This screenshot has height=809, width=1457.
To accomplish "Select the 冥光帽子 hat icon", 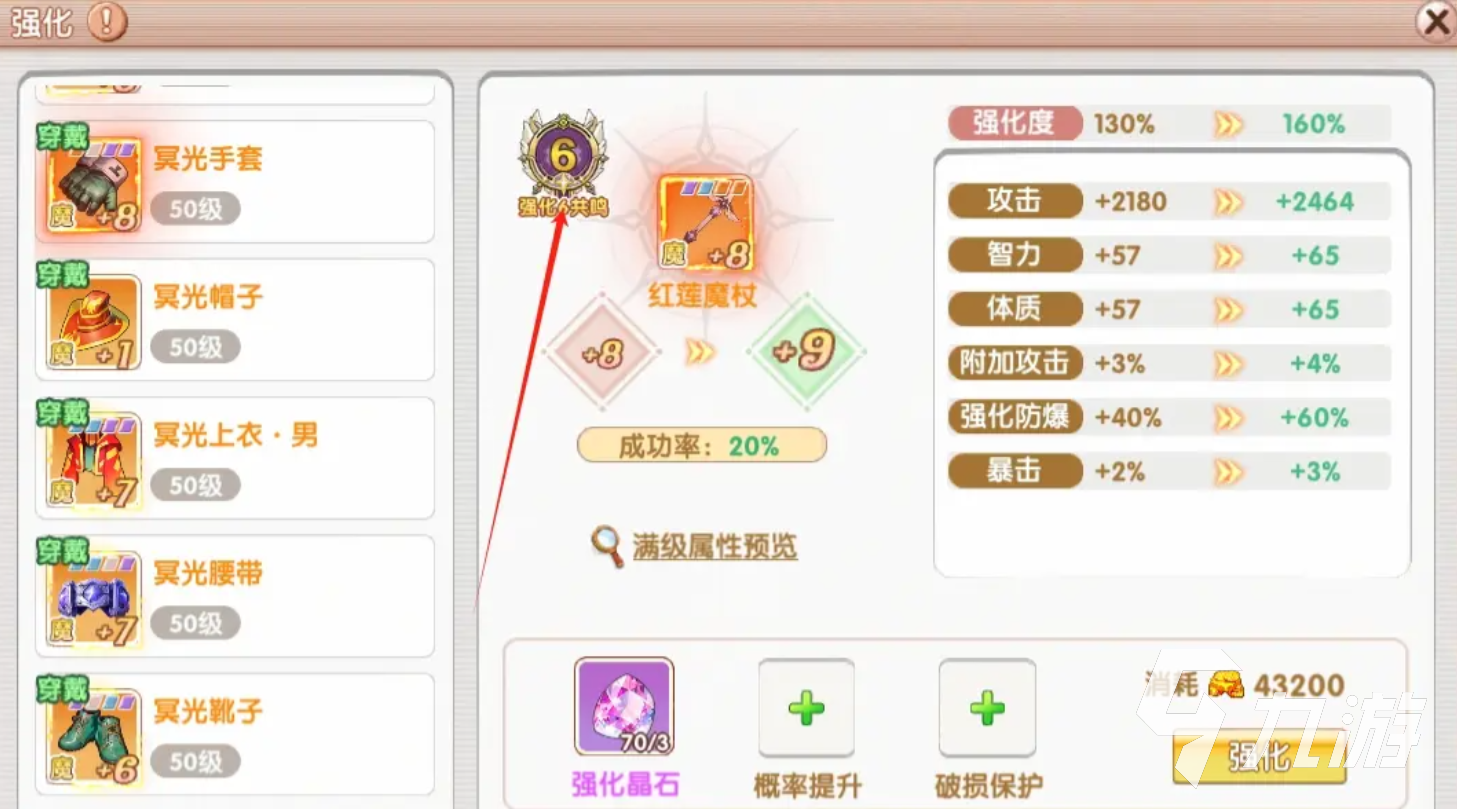I will coord(94,320).
